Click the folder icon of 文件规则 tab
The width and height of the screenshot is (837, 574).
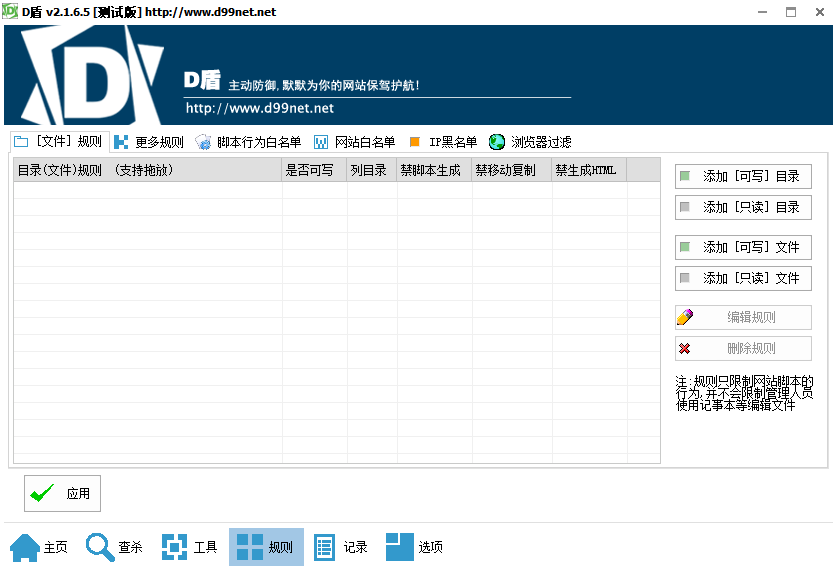pos(21,141)
